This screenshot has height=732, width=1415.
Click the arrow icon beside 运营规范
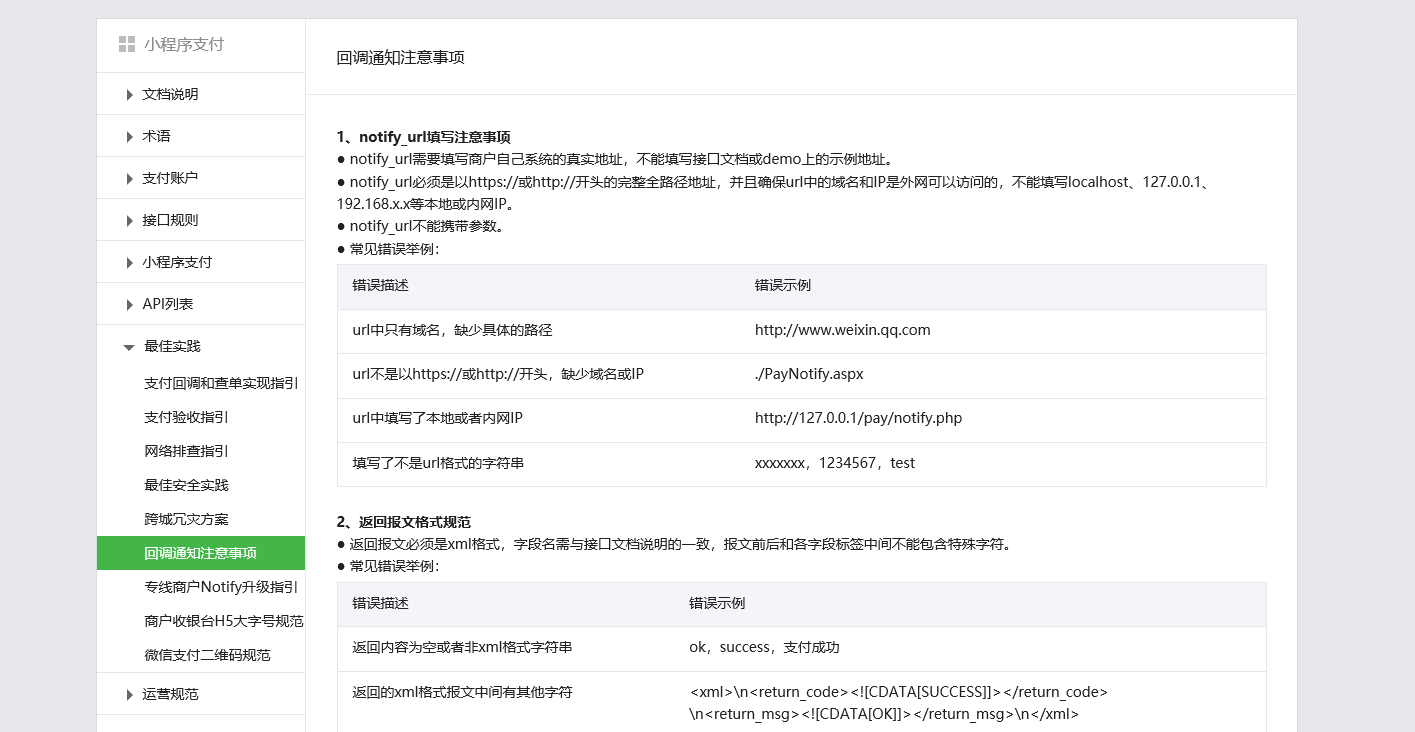coord(130,695)
